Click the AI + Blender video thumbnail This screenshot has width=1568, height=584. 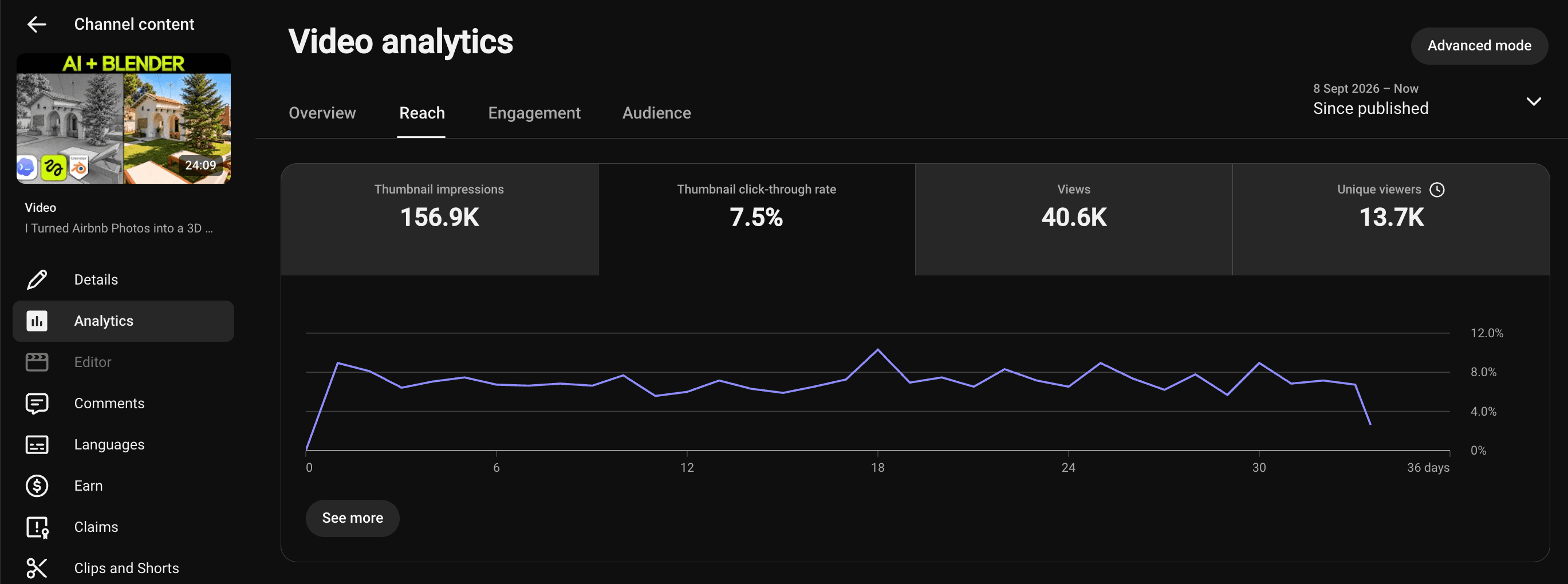point(124,119)
